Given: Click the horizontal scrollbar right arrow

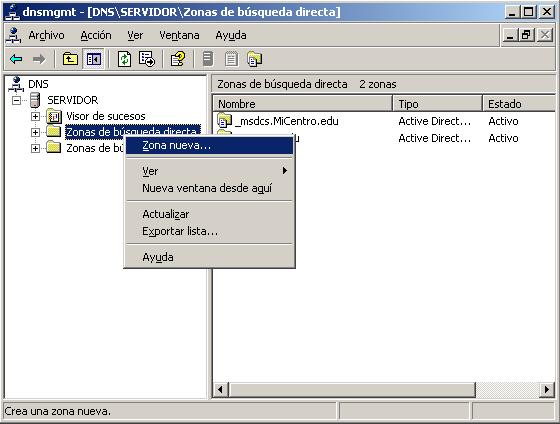Looking at the screenshot, I should tap(546, 389).
